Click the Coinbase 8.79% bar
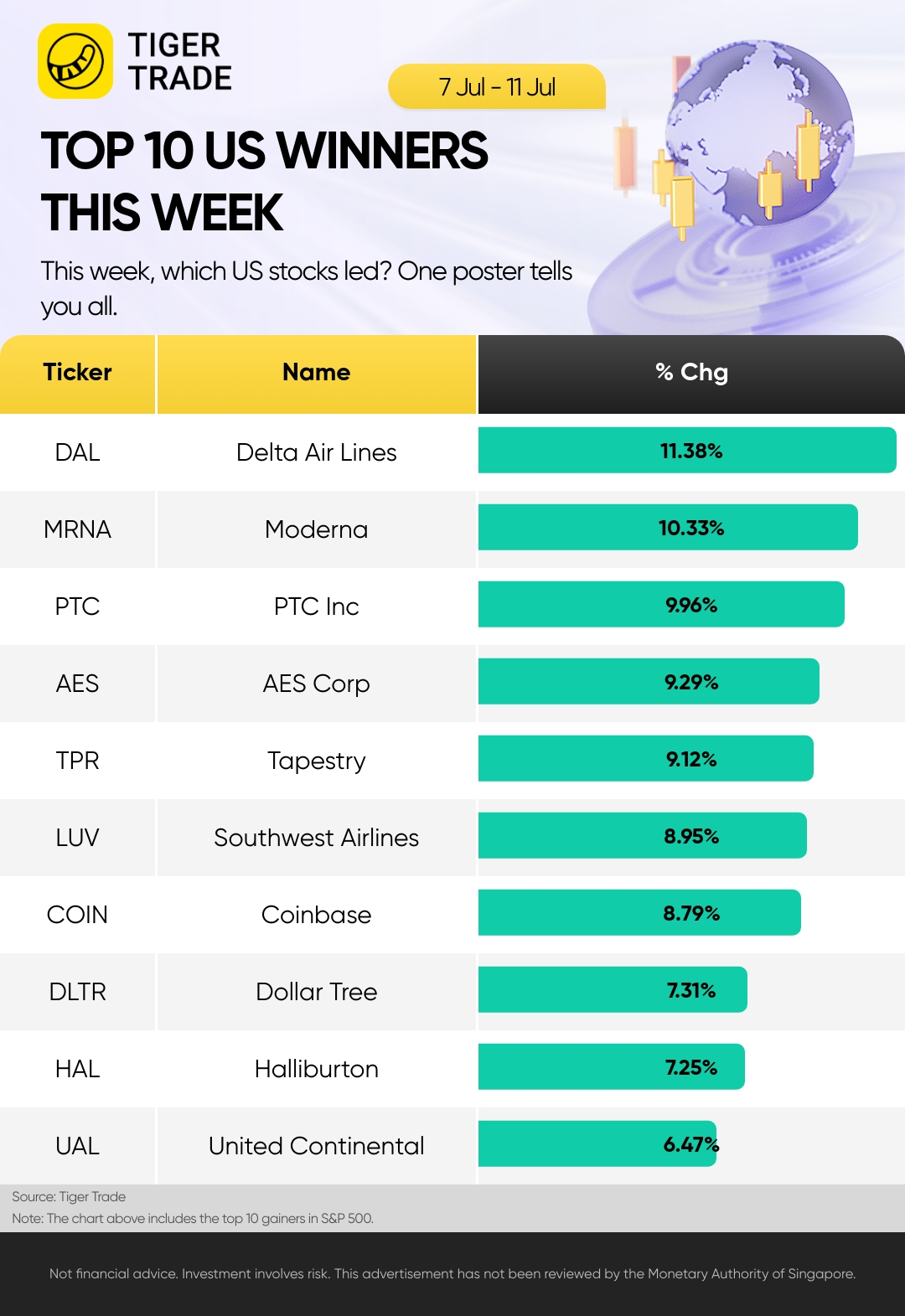 coord(639,913)
